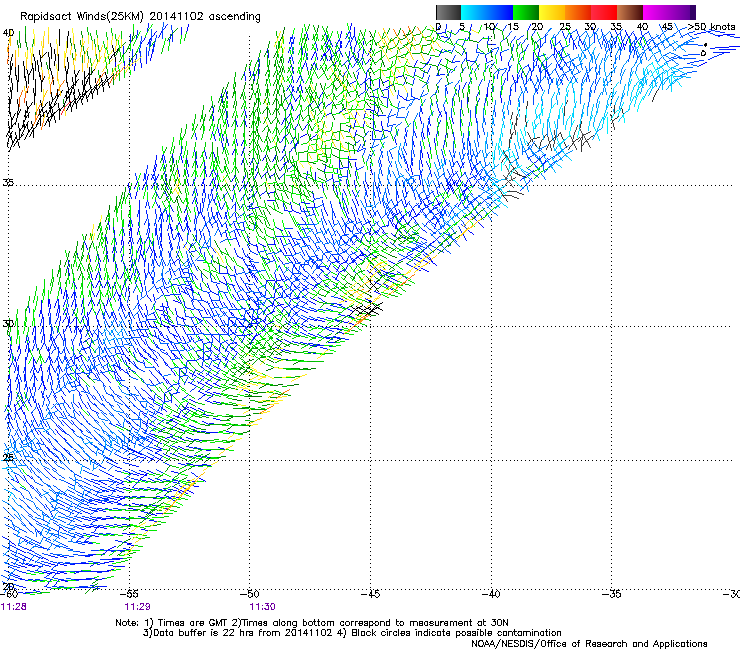Click the latitude label 30

tap(8, 324)
